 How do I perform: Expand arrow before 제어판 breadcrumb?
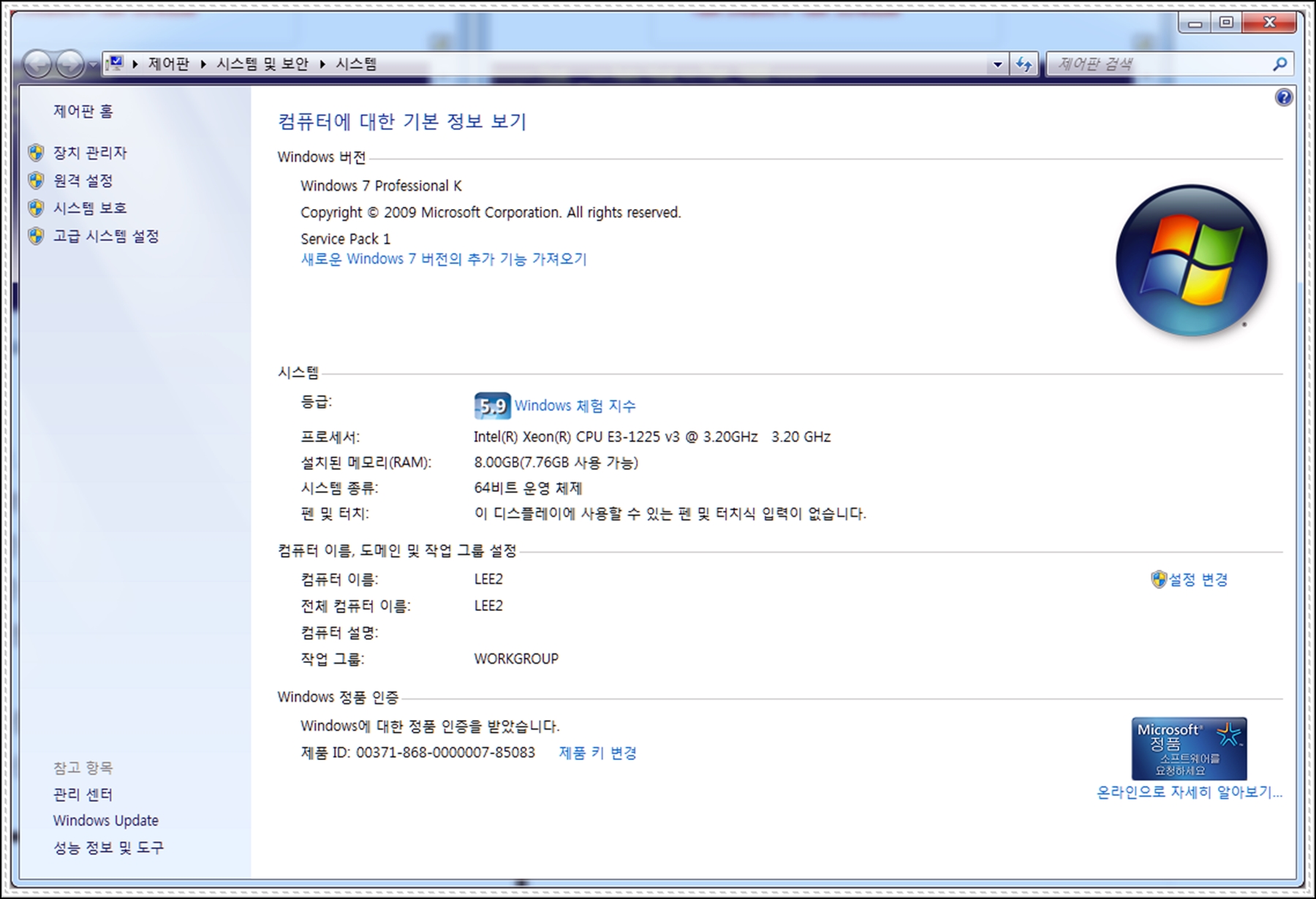click(x=135, y=64)
